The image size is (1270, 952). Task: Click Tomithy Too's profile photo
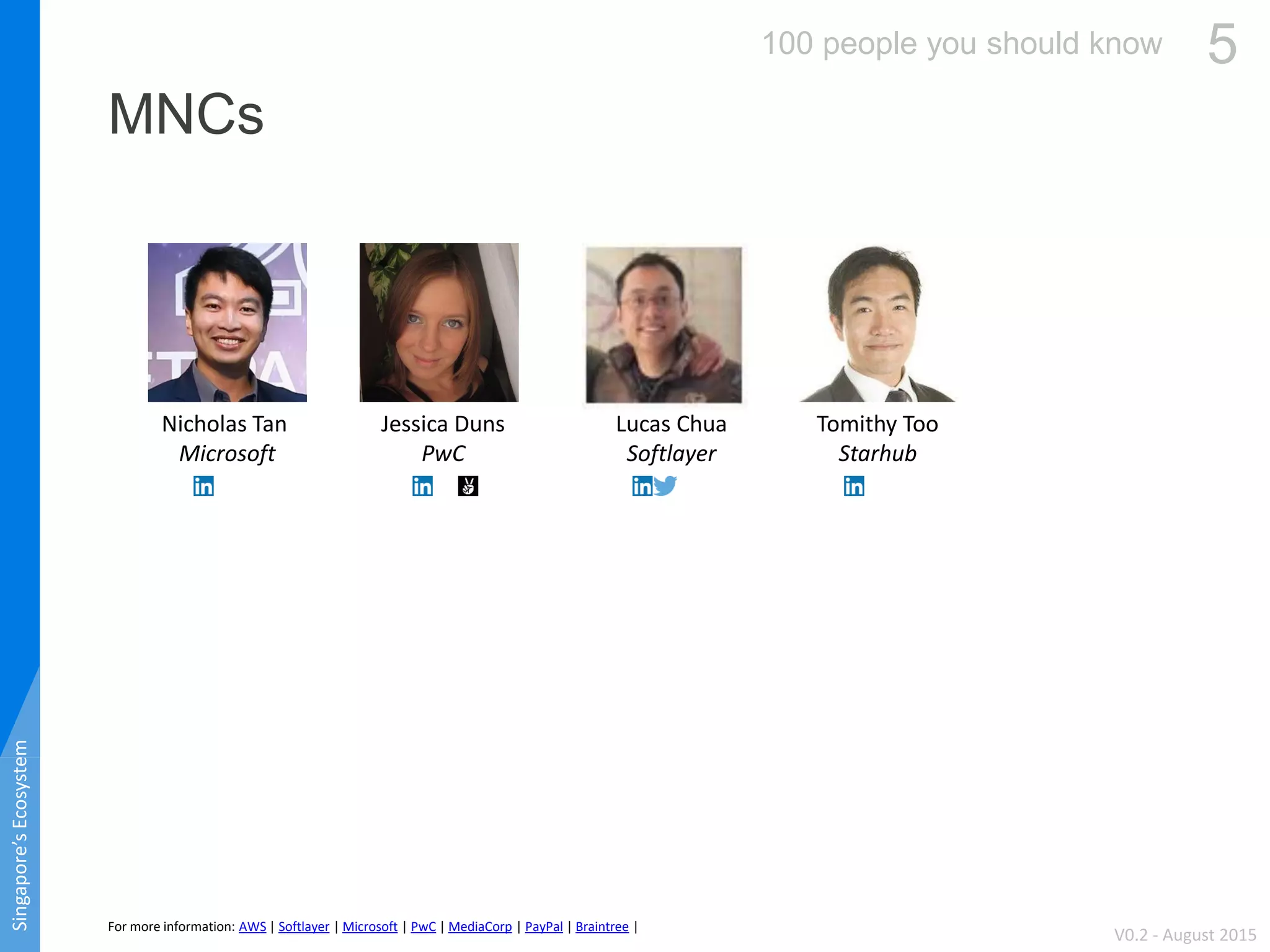pyautogui.click(x=877, y=324)
